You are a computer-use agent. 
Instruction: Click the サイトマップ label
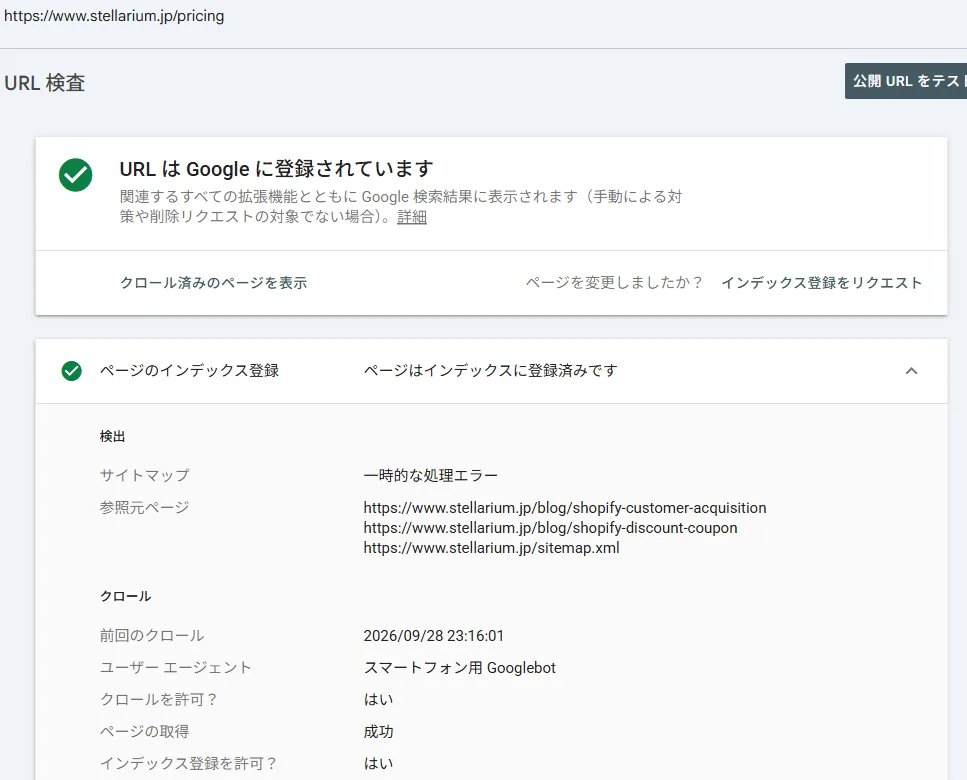tap(144, 475)
